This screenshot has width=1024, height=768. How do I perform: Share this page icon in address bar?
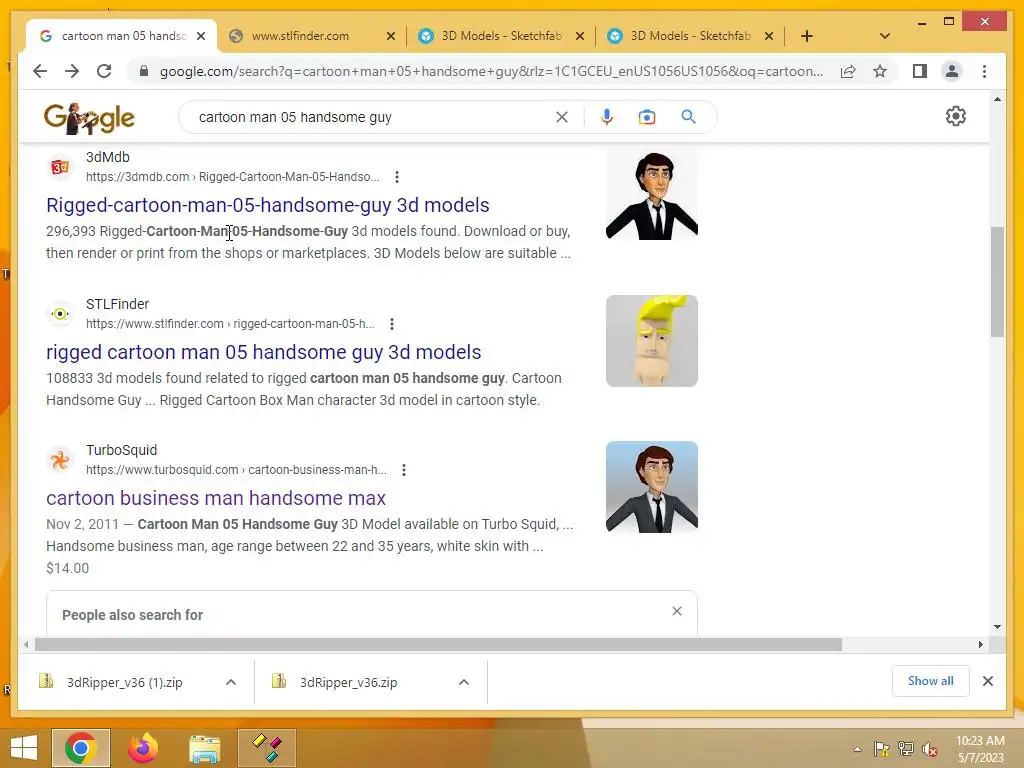point(848,71)
